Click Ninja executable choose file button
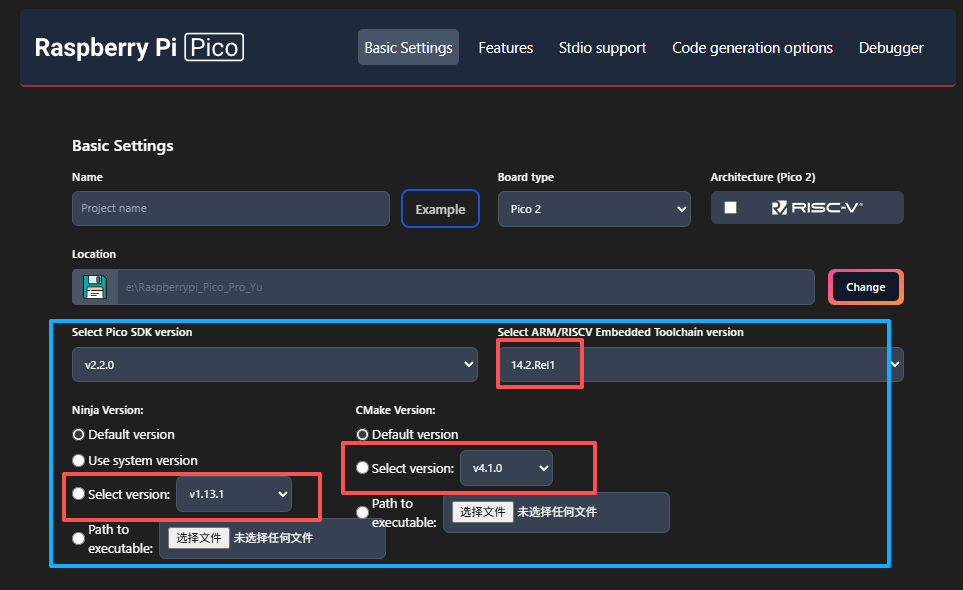Image resolution: width=963 pixels, height=590 pixels. point(198,538)
